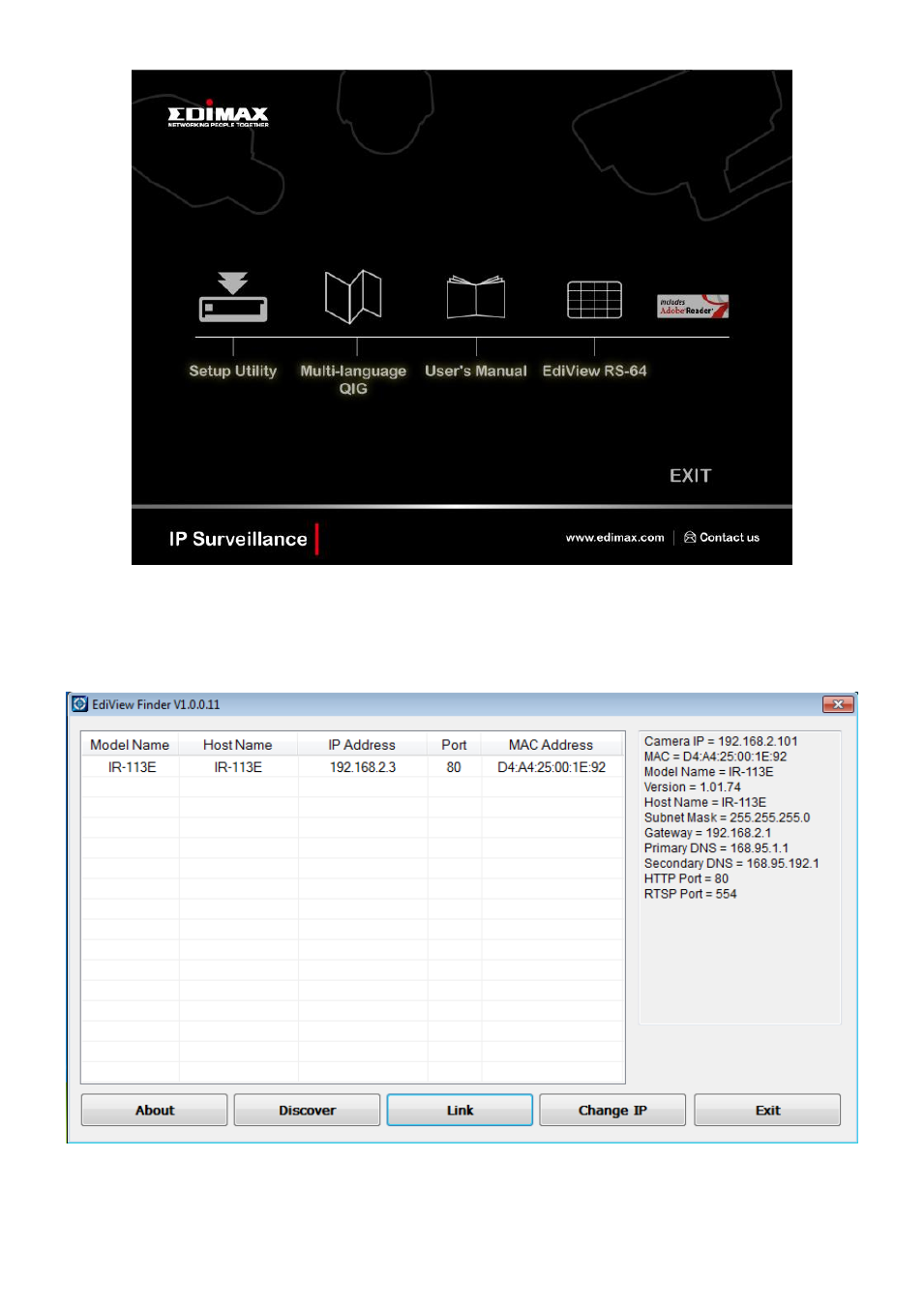Open the Setup Utility installer icon

pyautogui.click(x=233, y=297)
